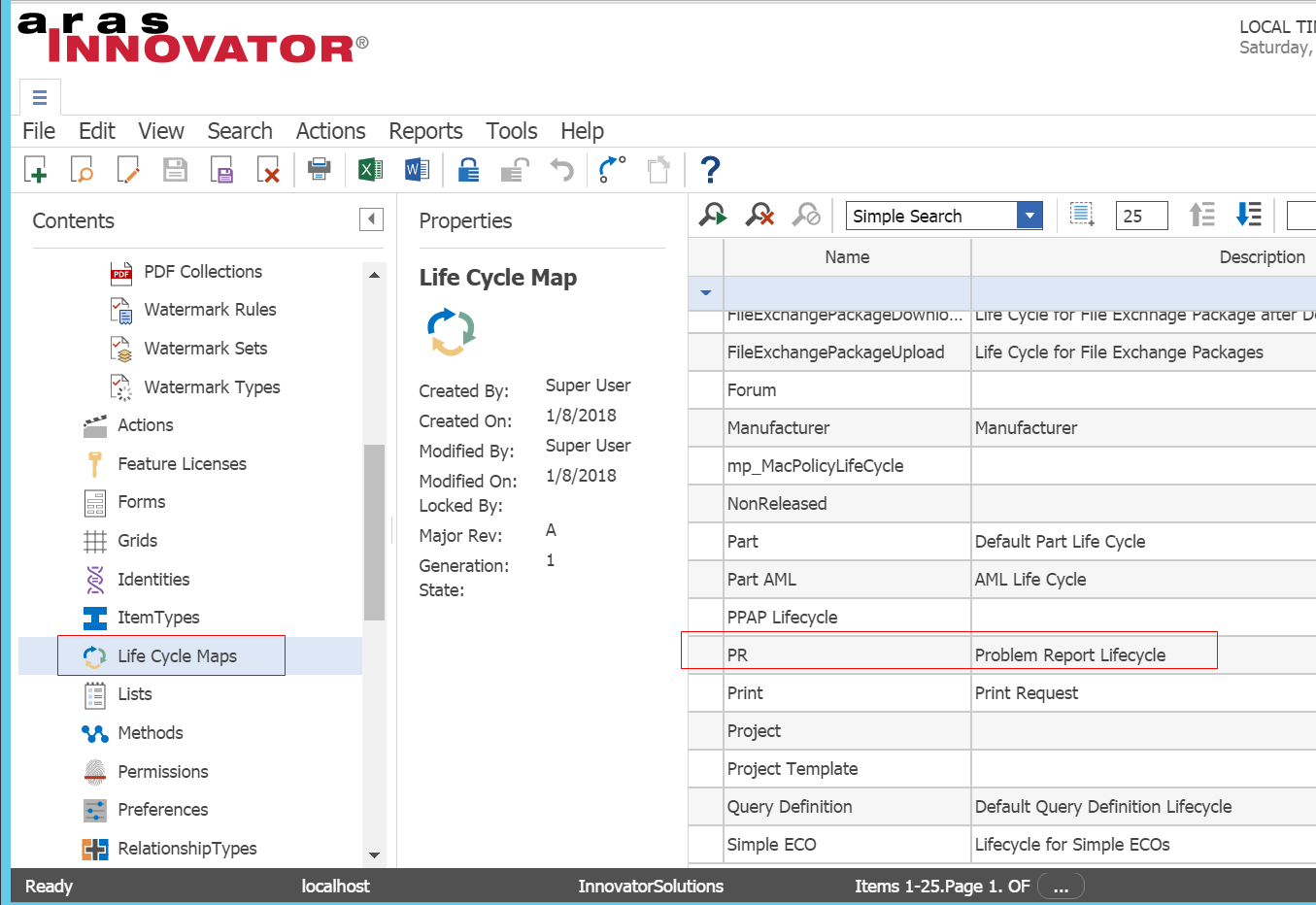The width and height of the screenshot is (1316, 905).
Task: Edit the page size field showing 25
Action: pyautogui.click(x=1141, y=215)
